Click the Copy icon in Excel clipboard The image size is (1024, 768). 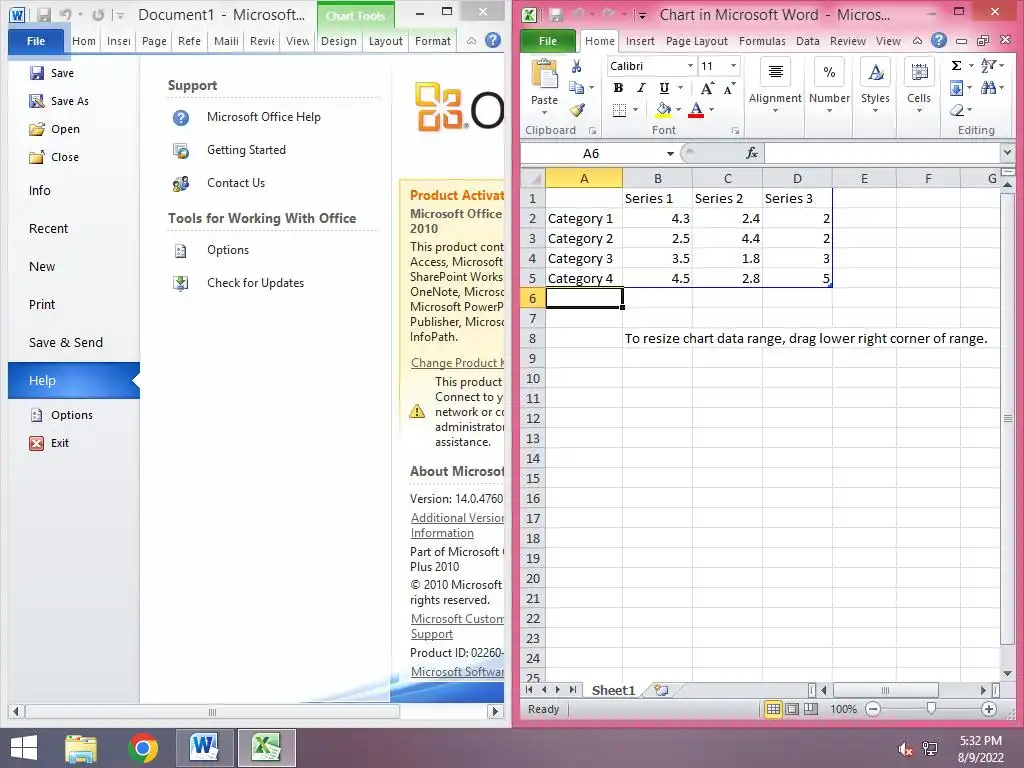click(577, 88)
